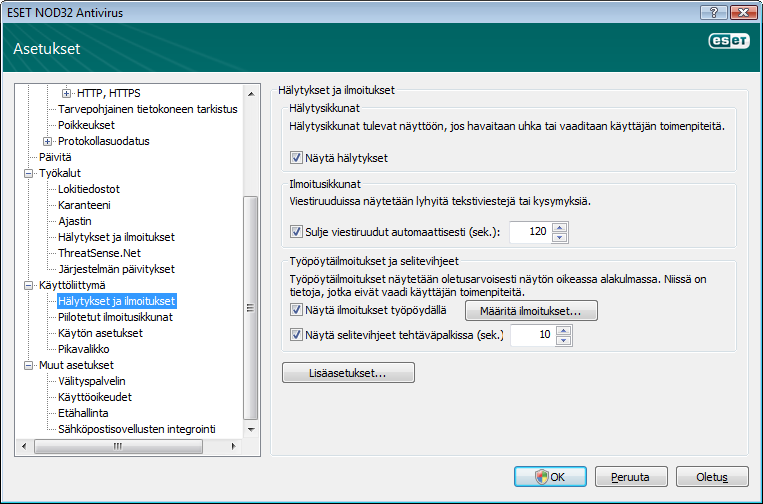Viewport: 763px width, 504px height.
Task: Select Karanteeni tree item
Action: 84,205
